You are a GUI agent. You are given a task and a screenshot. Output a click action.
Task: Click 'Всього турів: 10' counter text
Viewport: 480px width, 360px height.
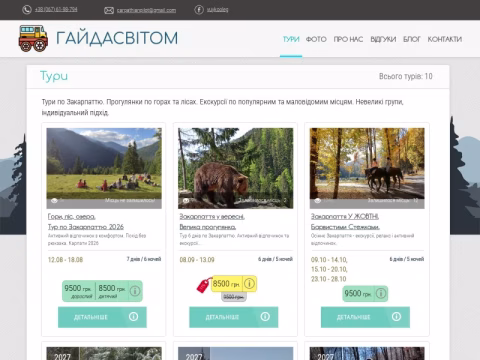(x=406, y=76)
